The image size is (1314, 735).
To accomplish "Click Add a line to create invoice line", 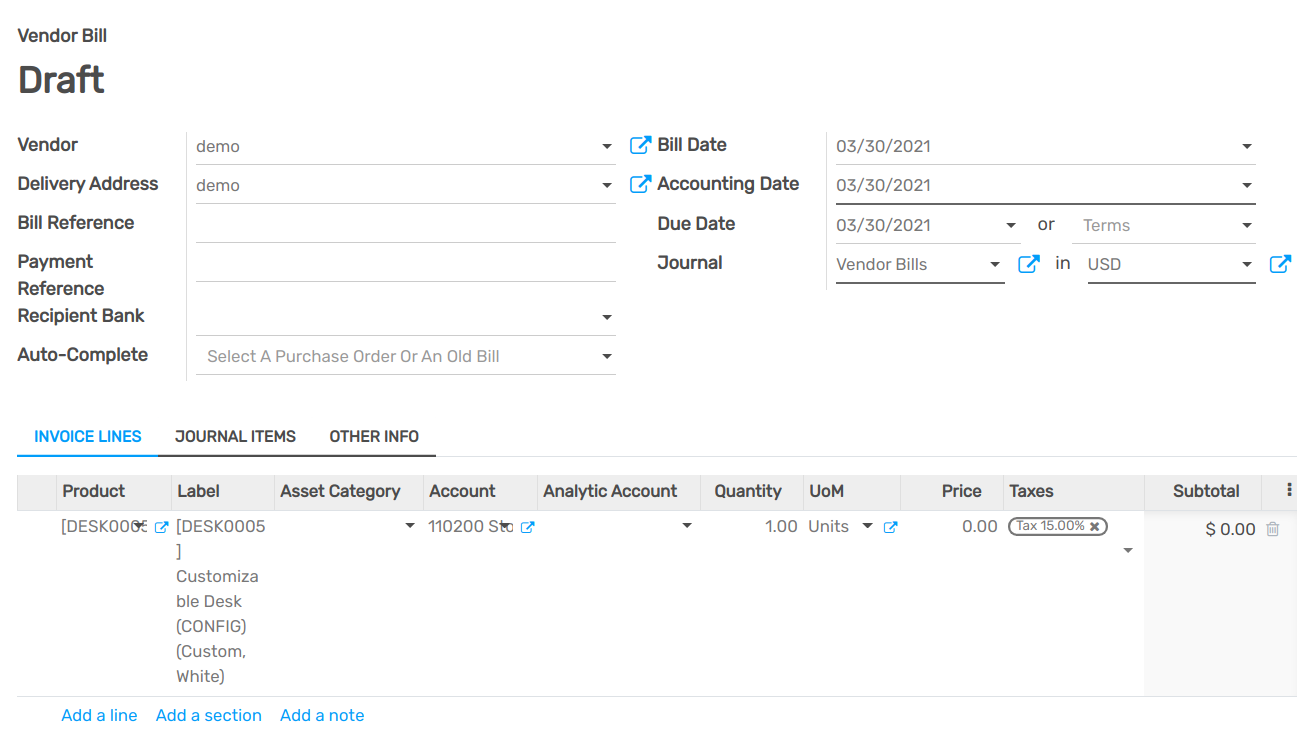I will click(x=99, y=715).
